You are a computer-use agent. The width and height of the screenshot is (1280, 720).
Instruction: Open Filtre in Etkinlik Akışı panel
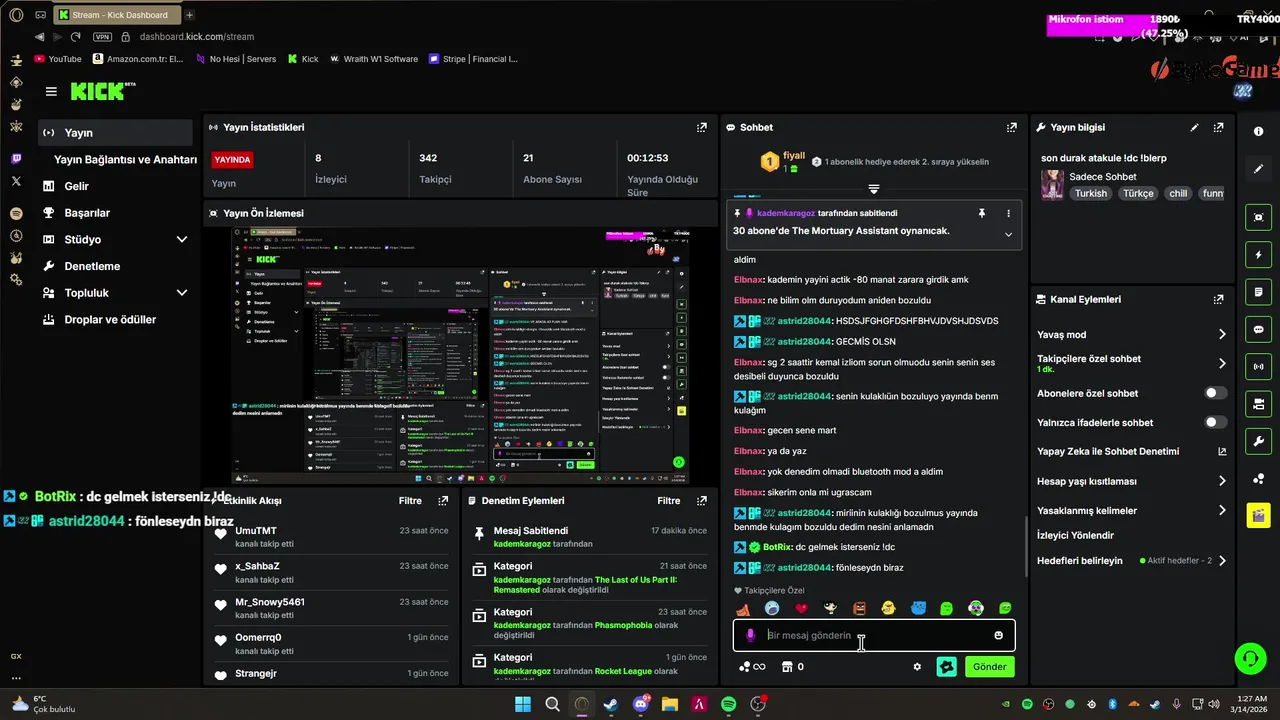(x=410, y=501)
